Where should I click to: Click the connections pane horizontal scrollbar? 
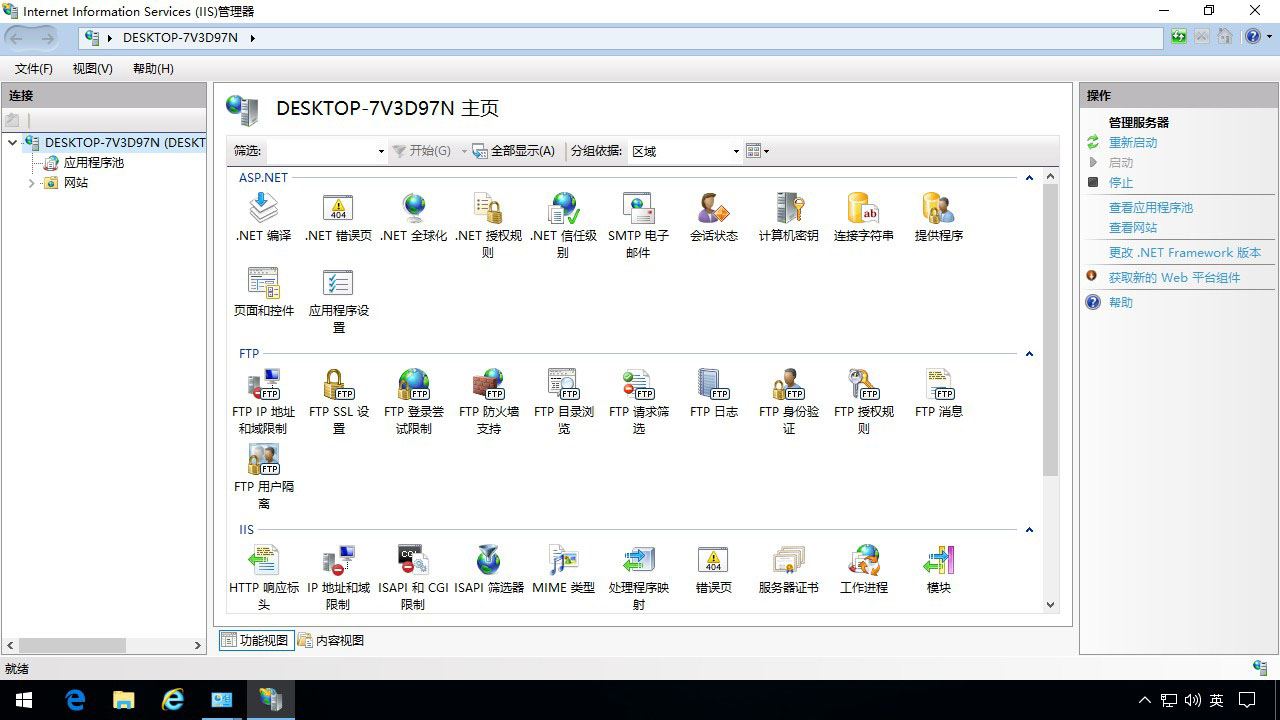pos(71,646)
